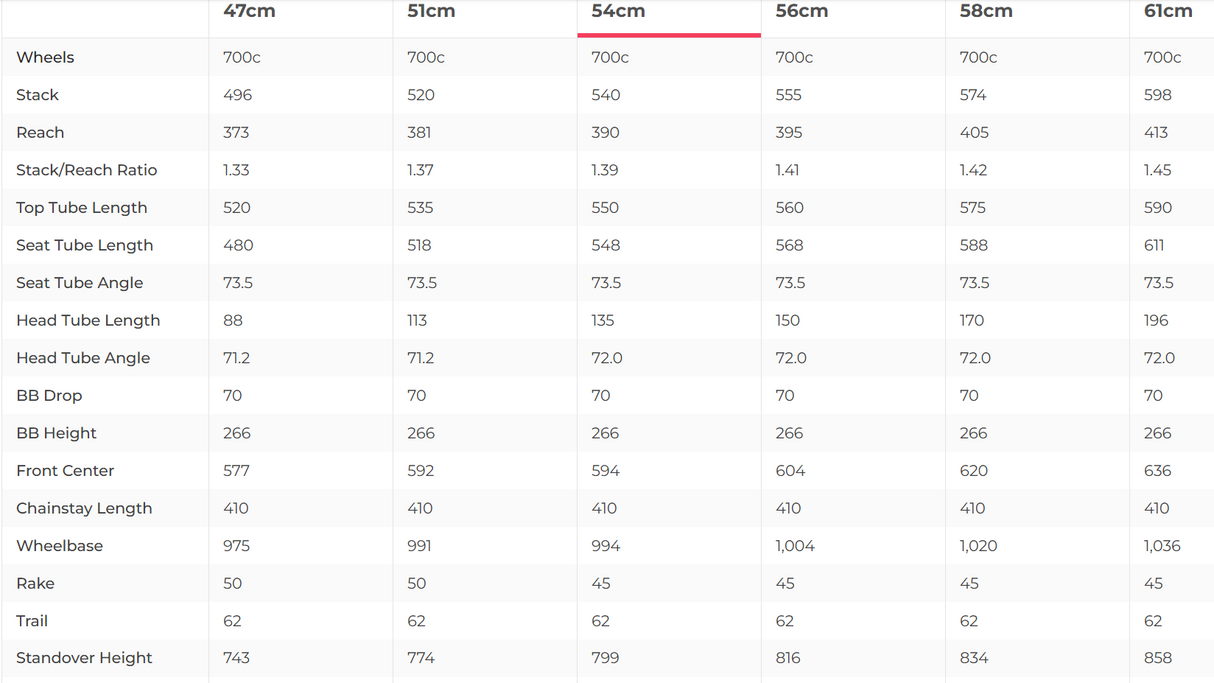Viewport: 1214px width, 683px height.
Task: Select the 47cm size column header
Action: coord(249,12)
